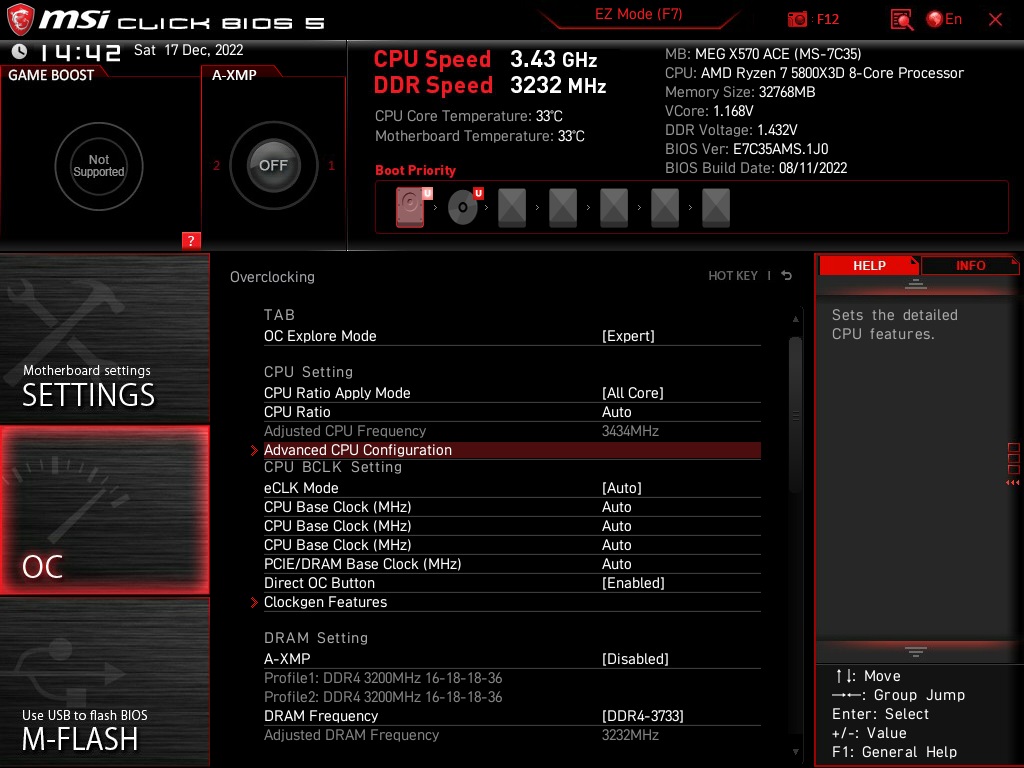Open the HOT KEY list
1024x768 pixels.
(733, 276)
